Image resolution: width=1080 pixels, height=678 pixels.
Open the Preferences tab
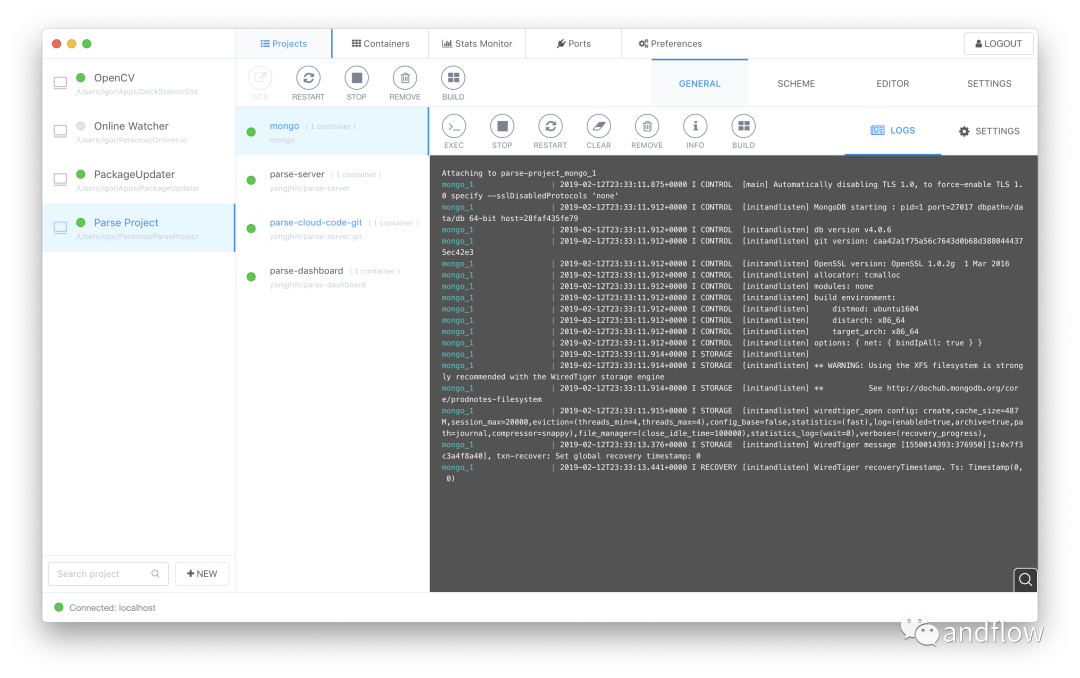pyautogui.click(x=669, y=43)
